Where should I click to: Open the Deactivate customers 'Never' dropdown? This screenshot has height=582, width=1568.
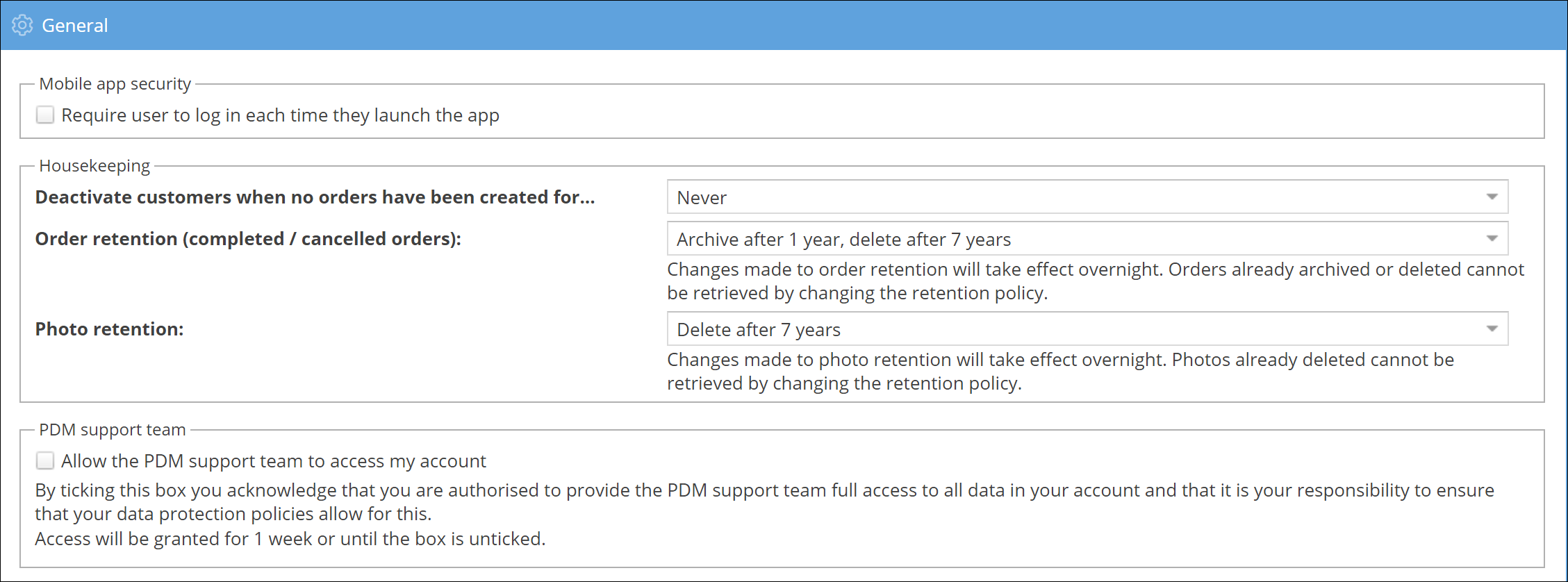(x=1087, y=197)
